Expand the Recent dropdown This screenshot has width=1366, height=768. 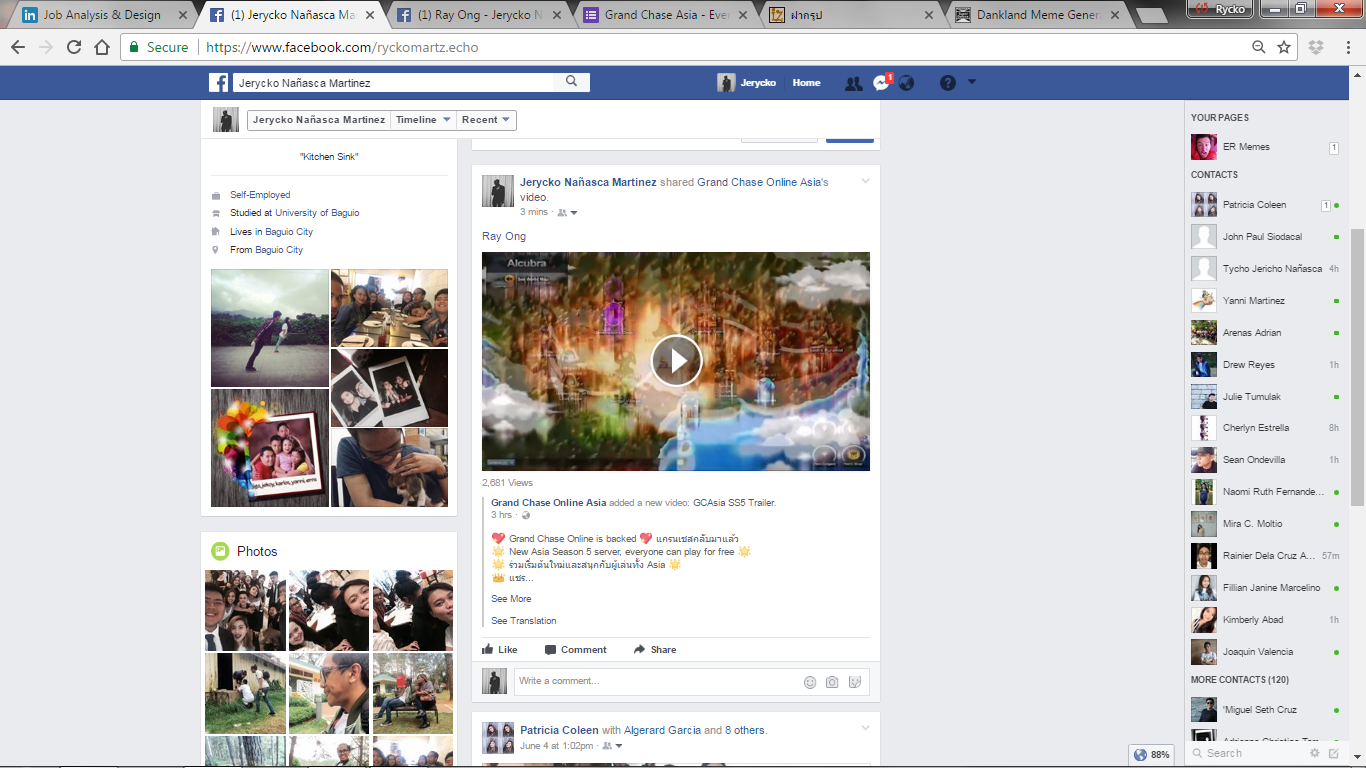coord(487,120)
